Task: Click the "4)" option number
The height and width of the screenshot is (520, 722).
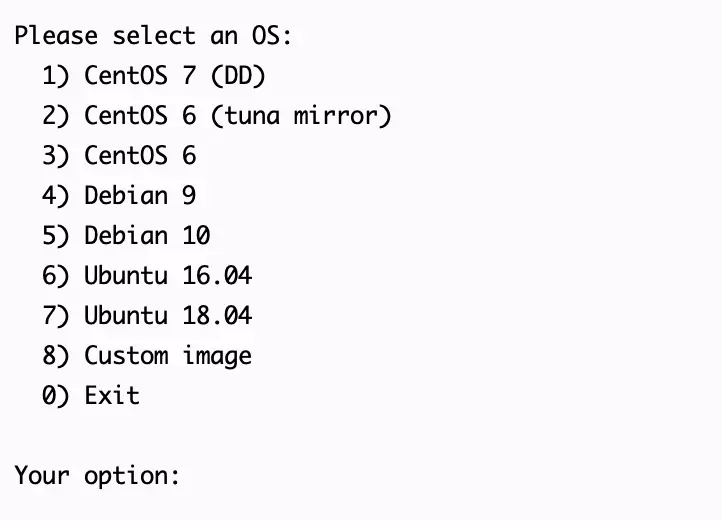Action: 56,196
